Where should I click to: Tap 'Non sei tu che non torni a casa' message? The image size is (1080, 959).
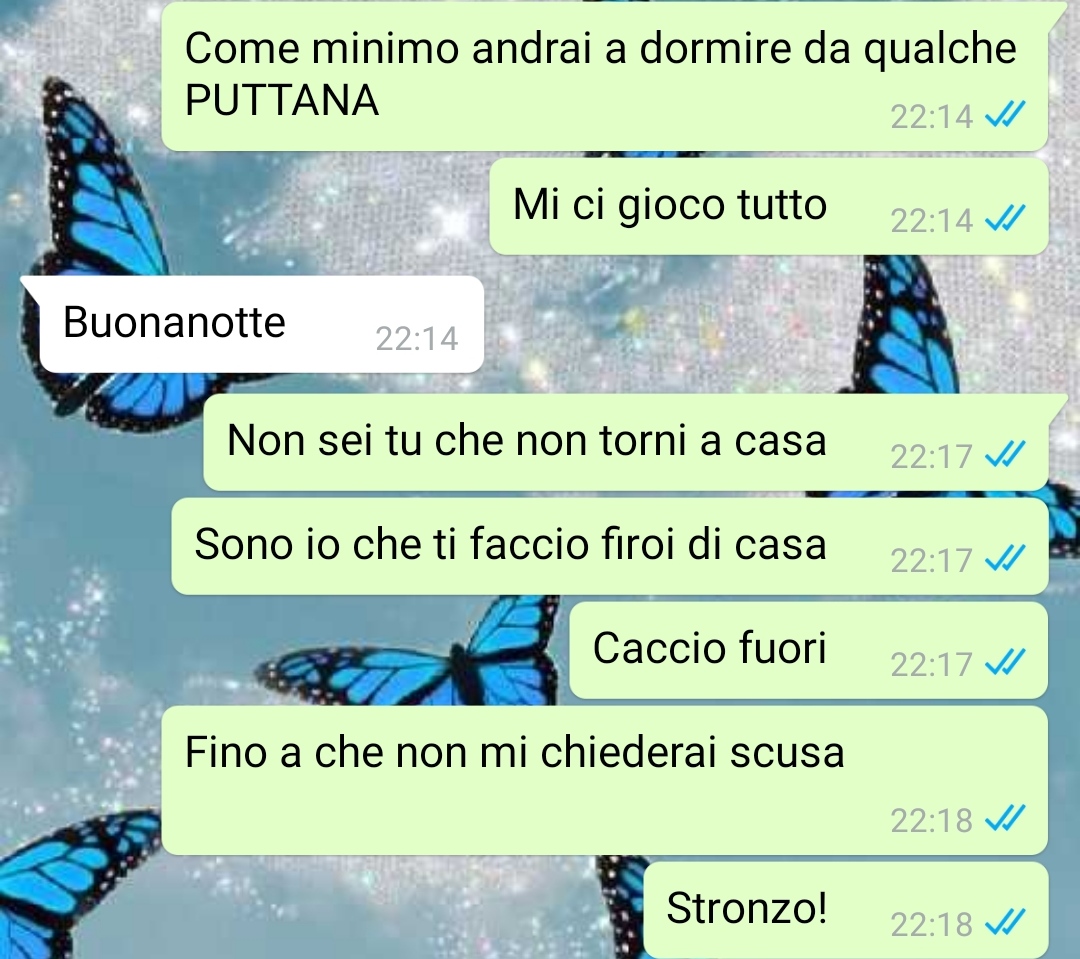click(x=626, y=442)
